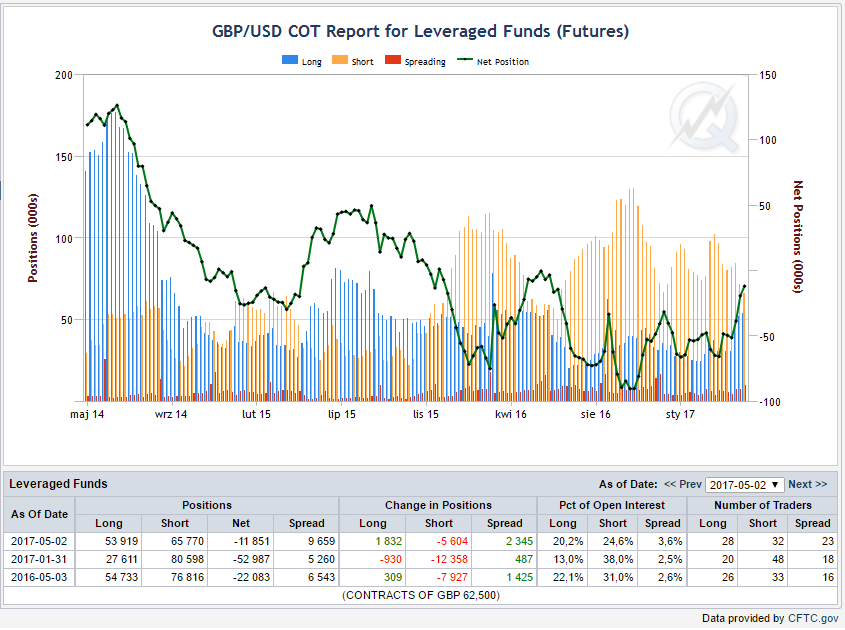Select the 2017-01-31 table row date

tap(39, 559)
